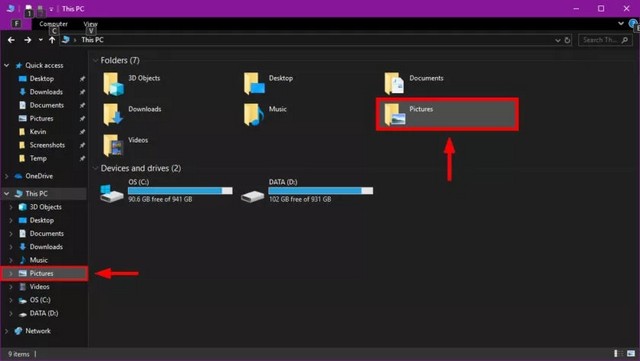640x361 pixels.
Task: Open the Pictures folder icon
Action: [395, 114]
